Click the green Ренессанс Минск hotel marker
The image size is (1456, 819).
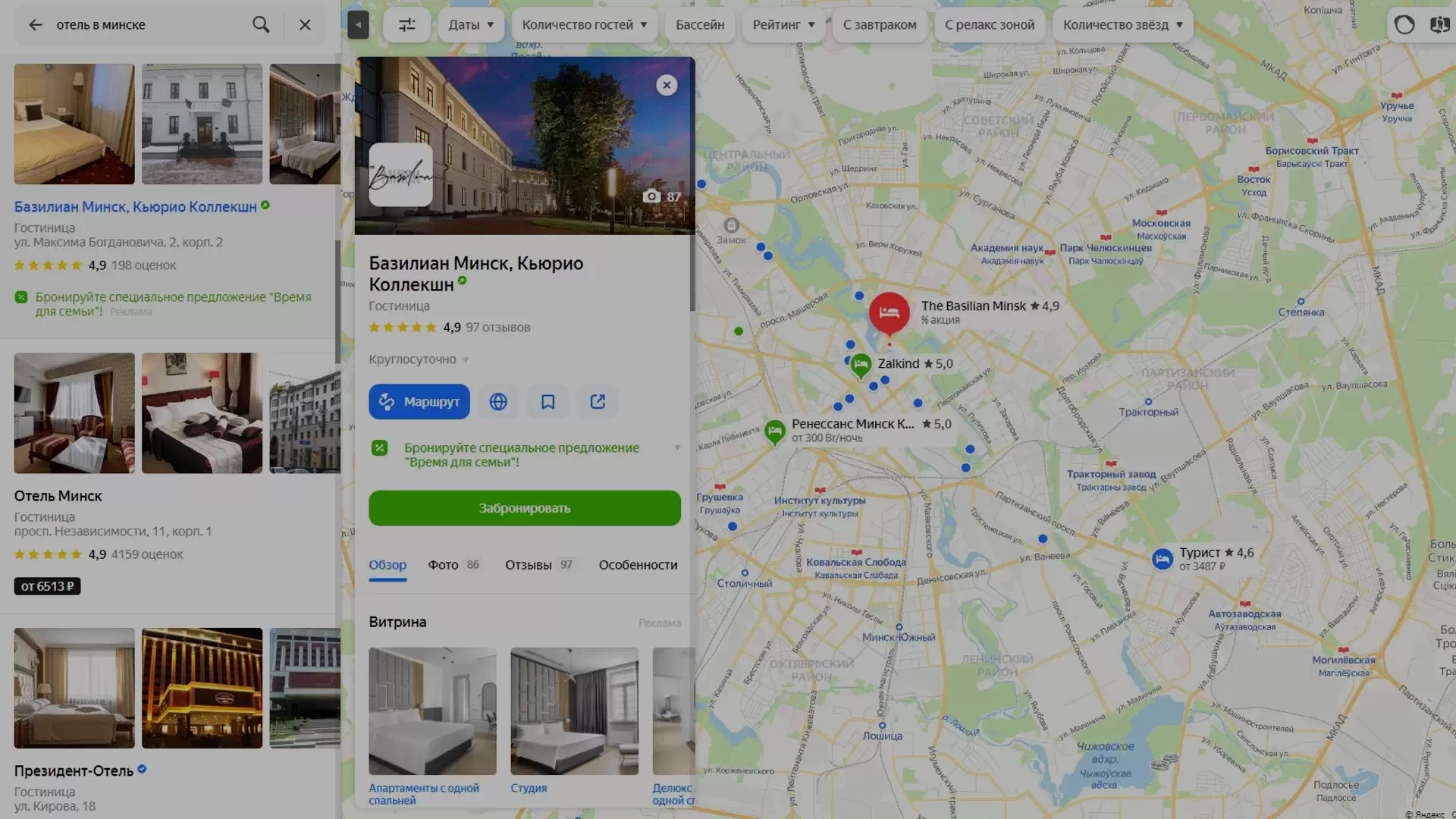click(774, 432)
